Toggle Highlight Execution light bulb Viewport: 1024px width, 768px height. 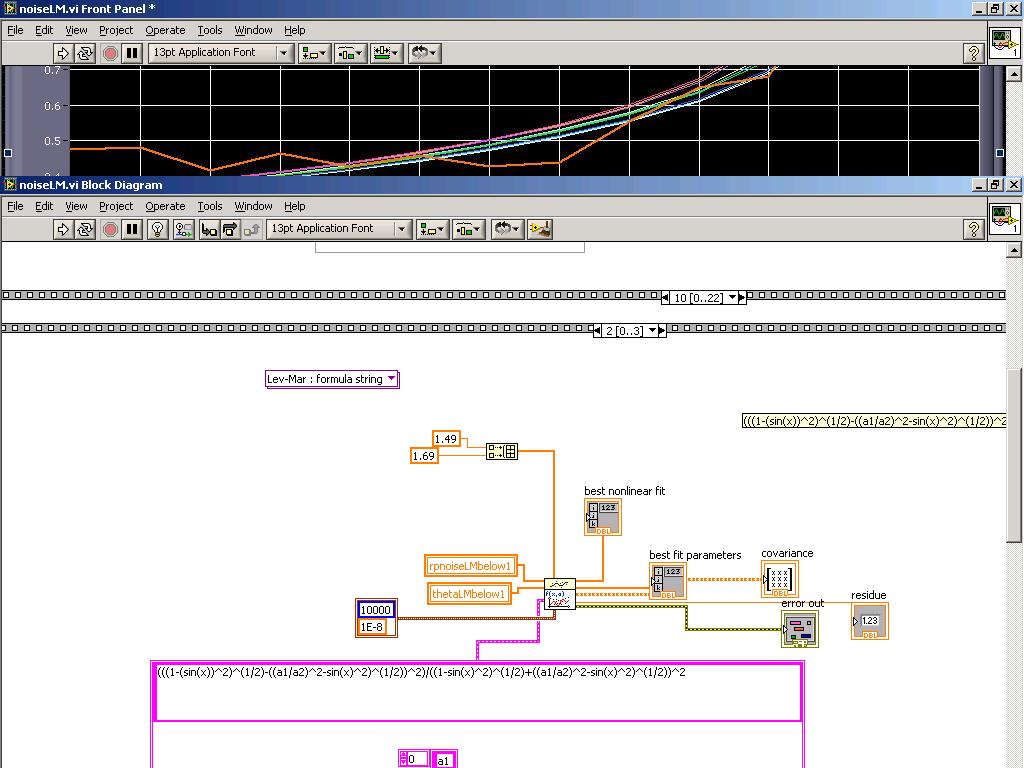157,229
